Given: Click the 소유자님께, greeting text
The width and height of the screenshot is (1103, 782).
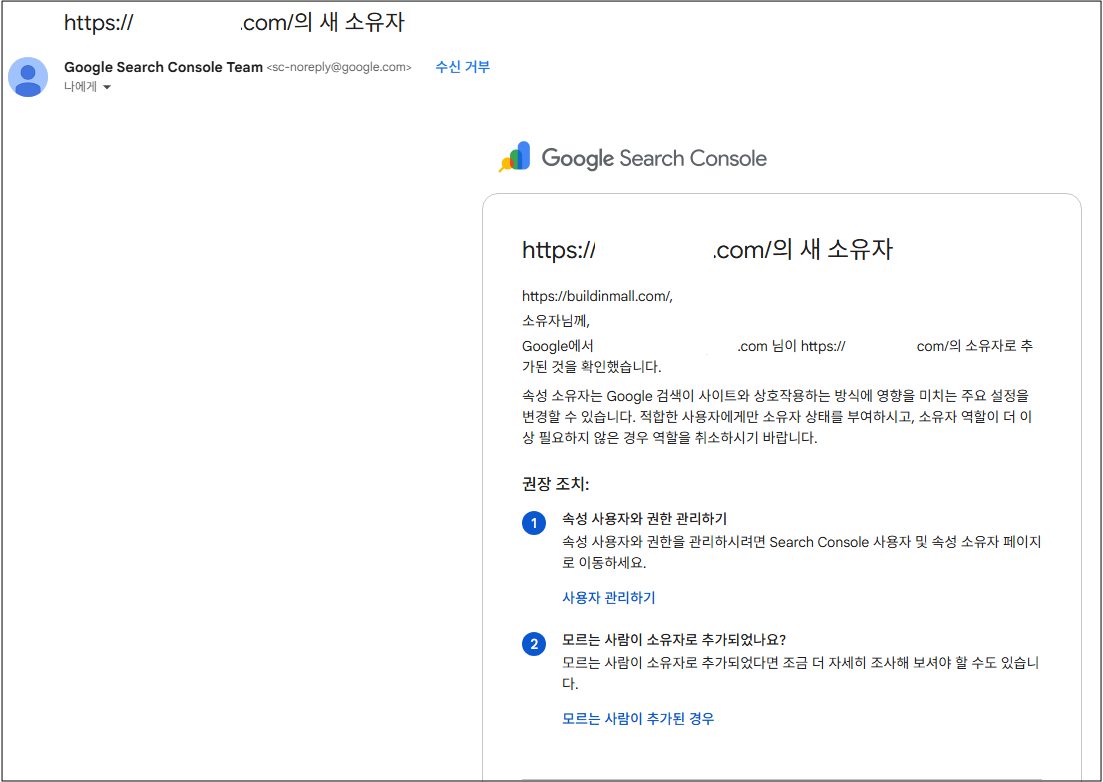Looking at the screenshot, I should (556, 321).
